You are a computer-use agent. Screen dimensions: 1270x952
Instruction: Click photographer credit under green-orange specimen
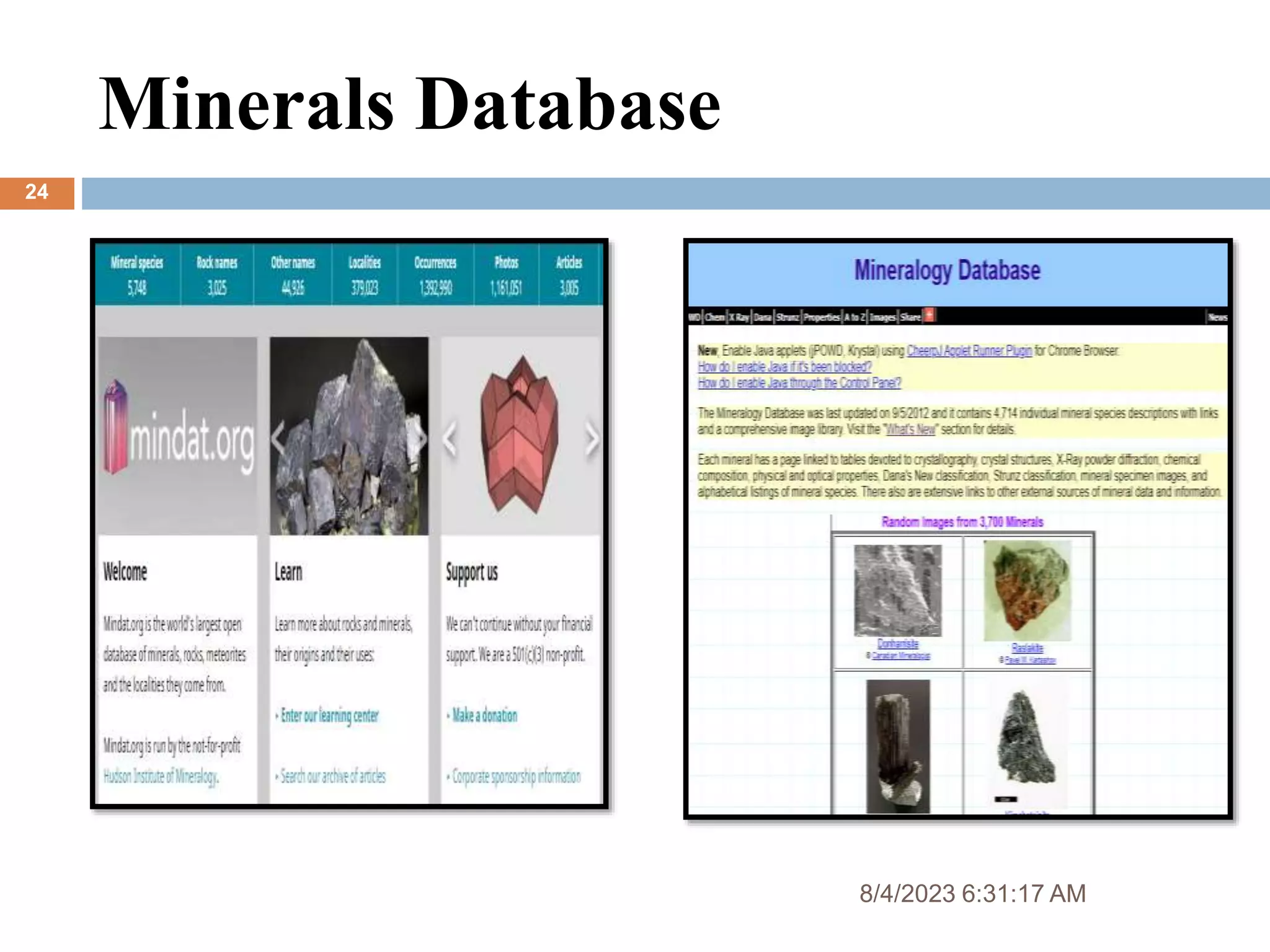[1030, 660]
